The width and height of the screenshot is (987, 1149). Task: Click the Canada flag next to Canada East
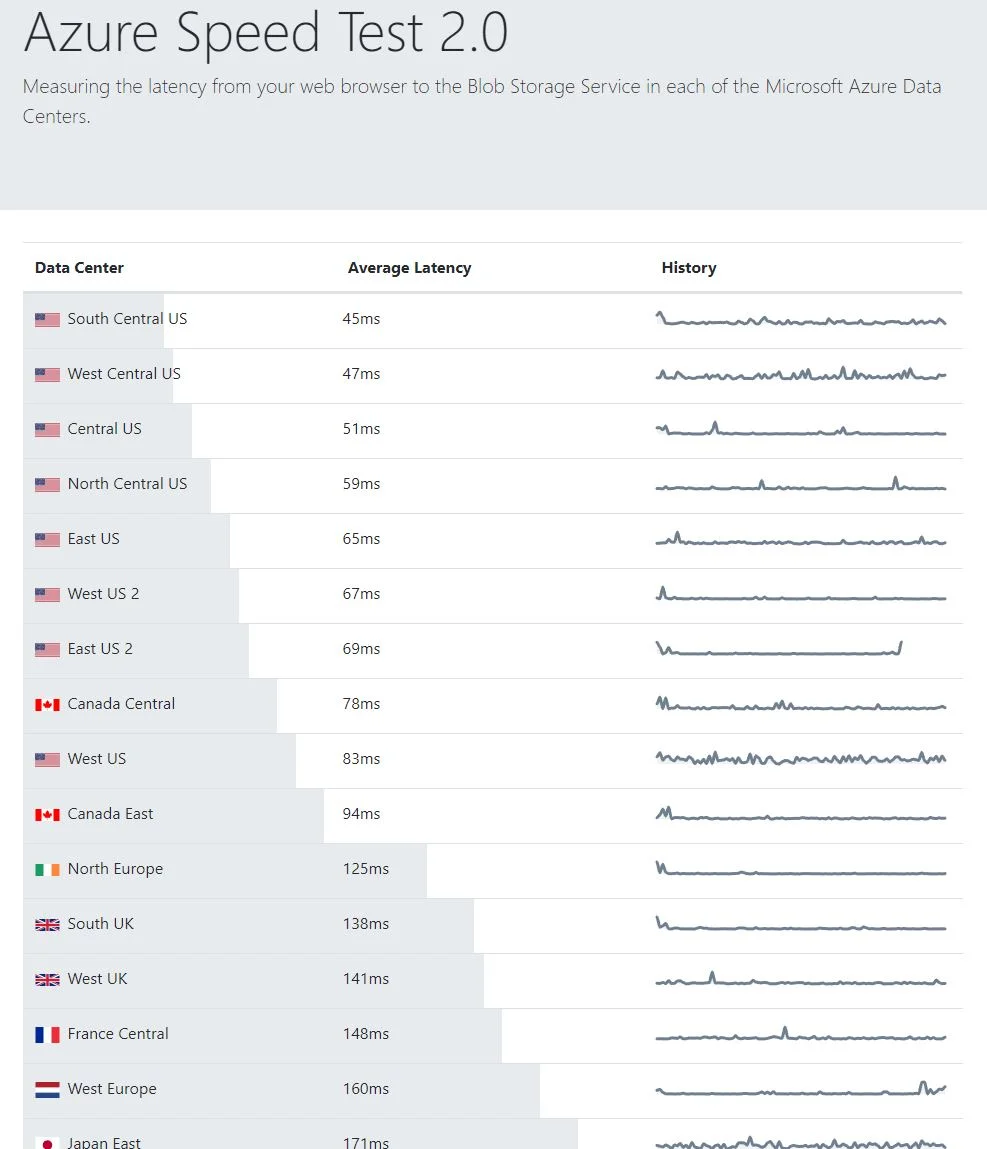click(x=47, y=814)
